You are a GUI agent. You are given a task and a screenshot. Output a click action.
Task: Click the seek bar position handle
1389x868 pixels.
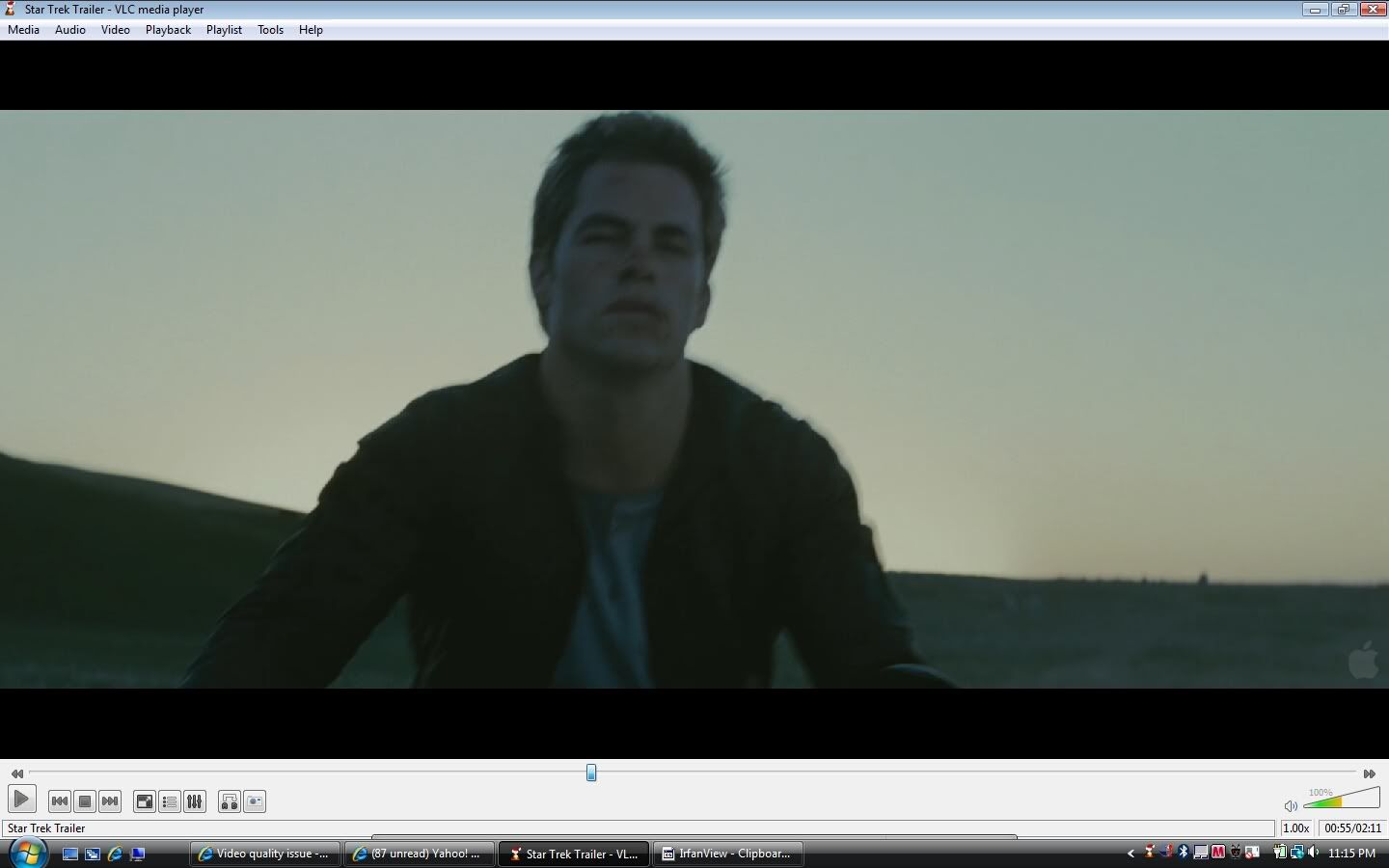591,773
